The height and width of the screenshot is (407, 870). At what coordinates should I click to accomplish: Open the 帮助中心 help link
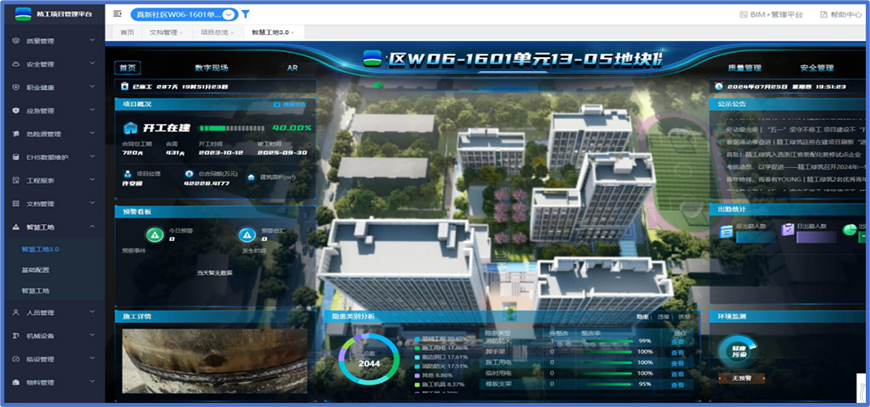click(x=839, y=15)
